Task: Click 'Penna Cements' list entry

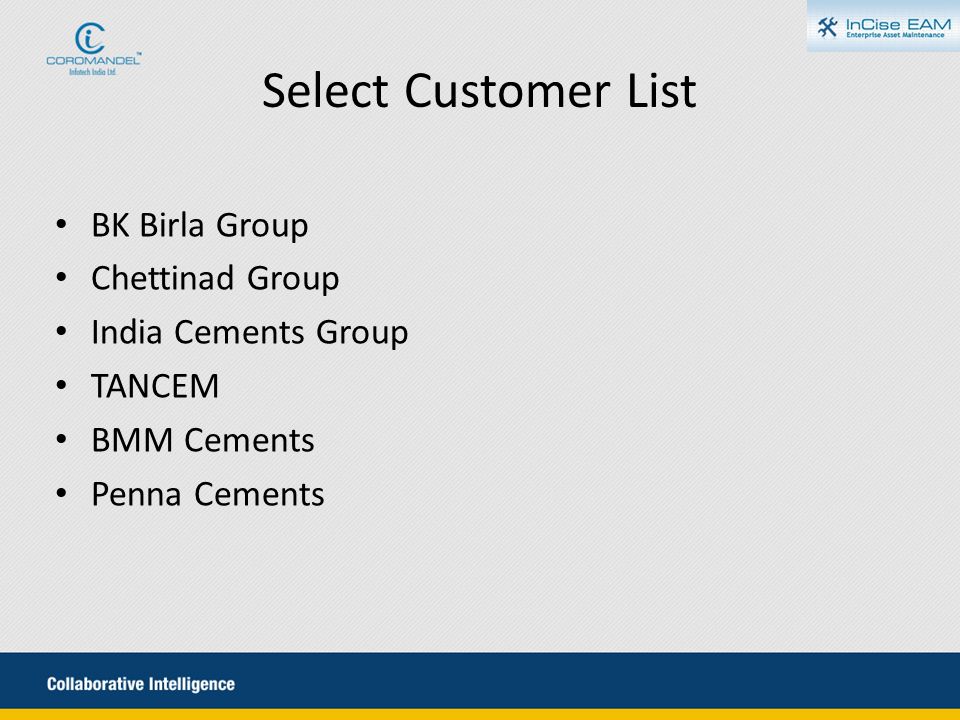Action: (208, 494)
